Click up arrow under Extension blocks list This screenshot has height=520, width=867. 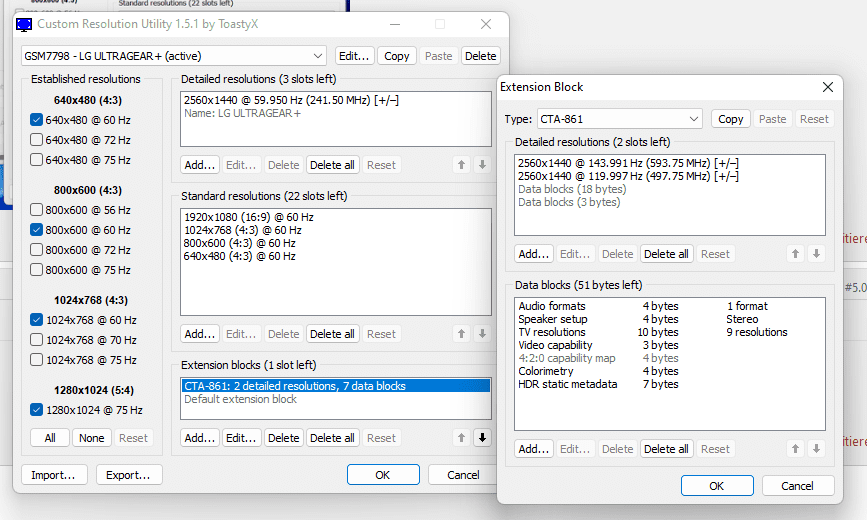[x=461, y=438]
